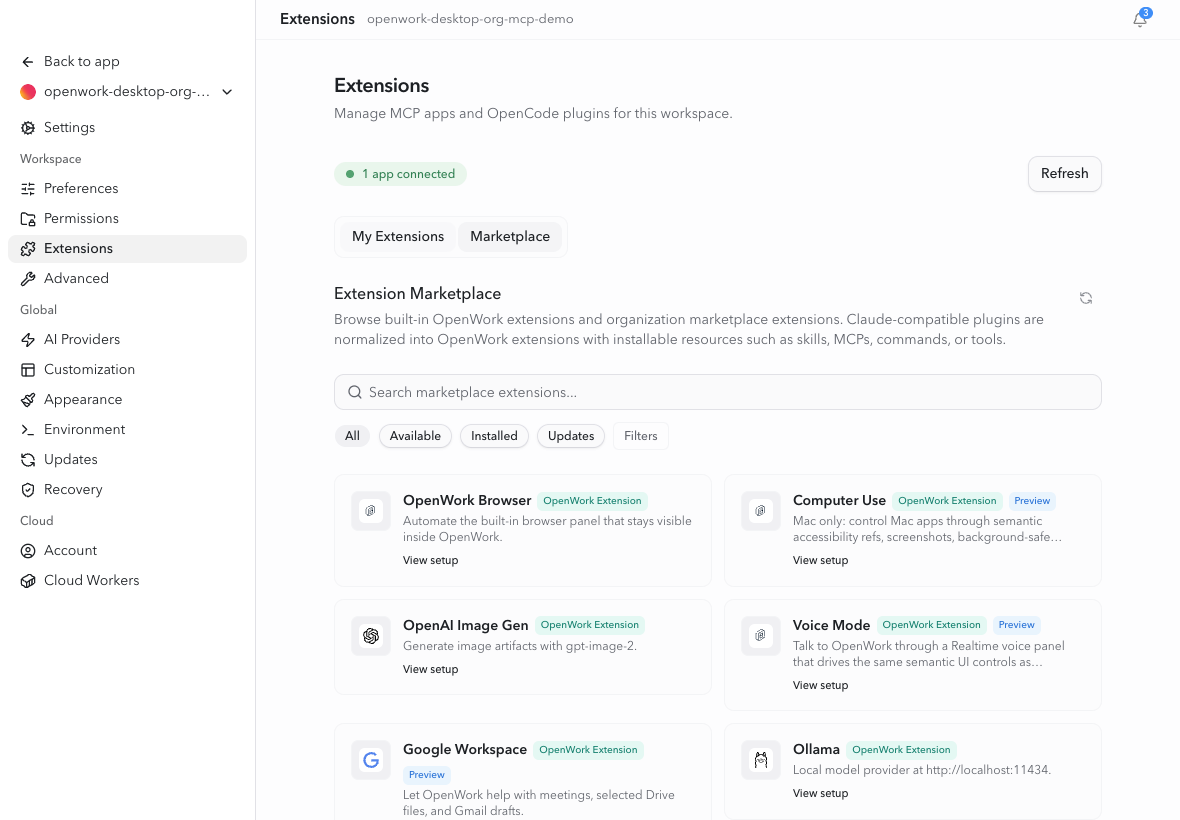Click the marketplace reload icon beside Extension Marketplace
The height and width of the screenshot is (820, 1180).
point(1085,299)
